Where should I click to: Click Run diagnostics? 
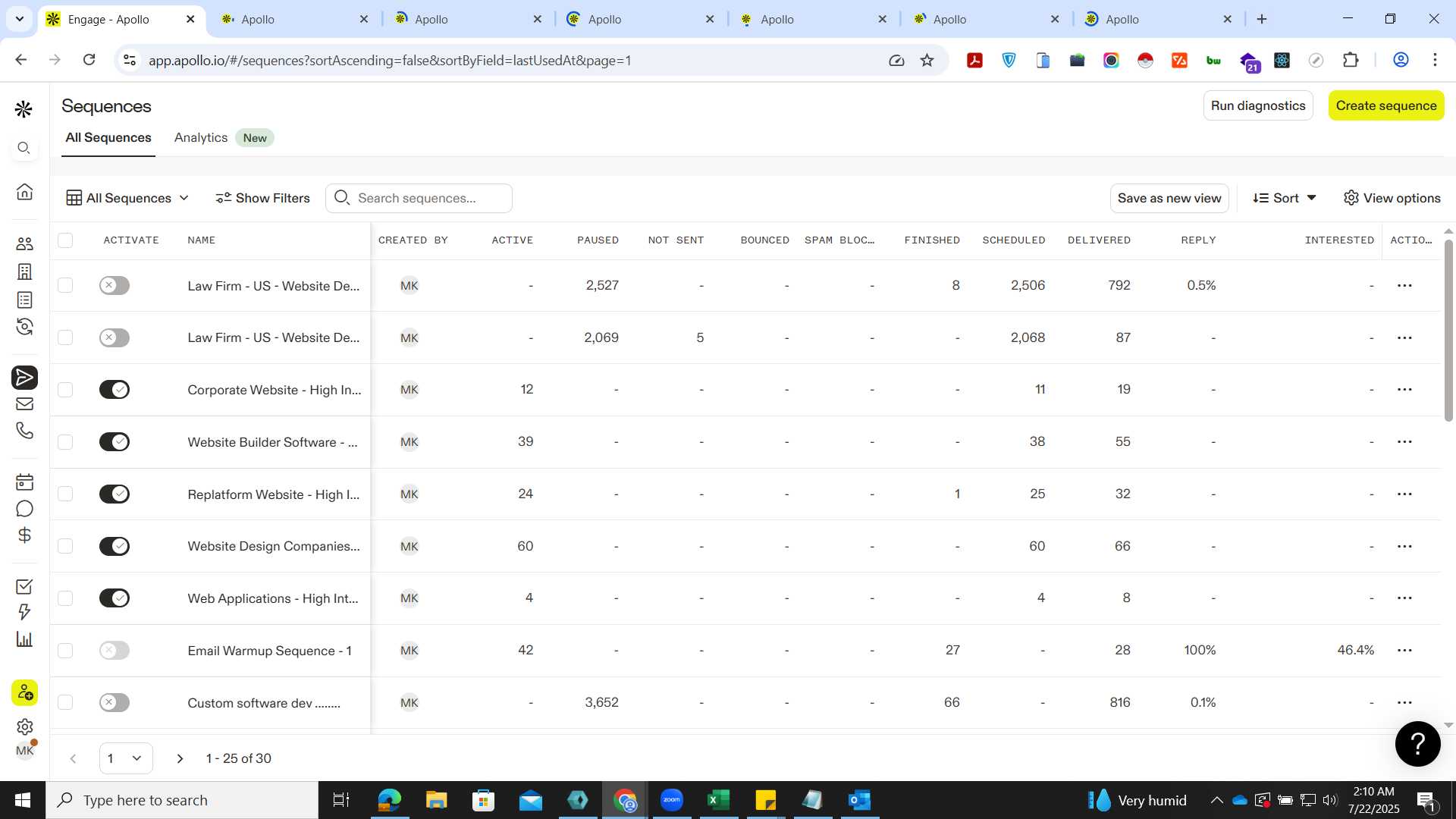pyautogui.click(x=1258, y=105)
